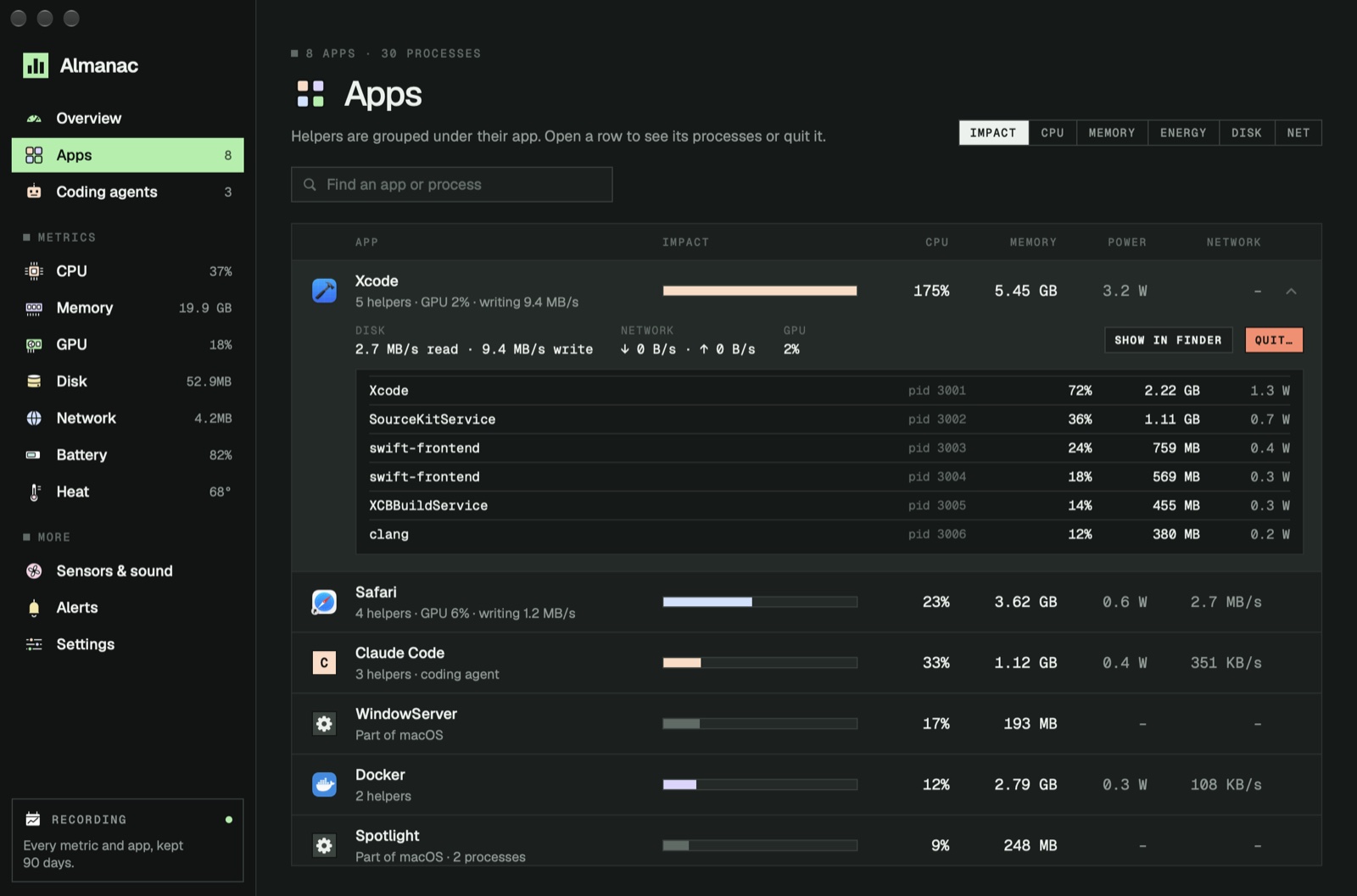
Task: Switch to the CPU sort tab
Action: pos(1053,133)
